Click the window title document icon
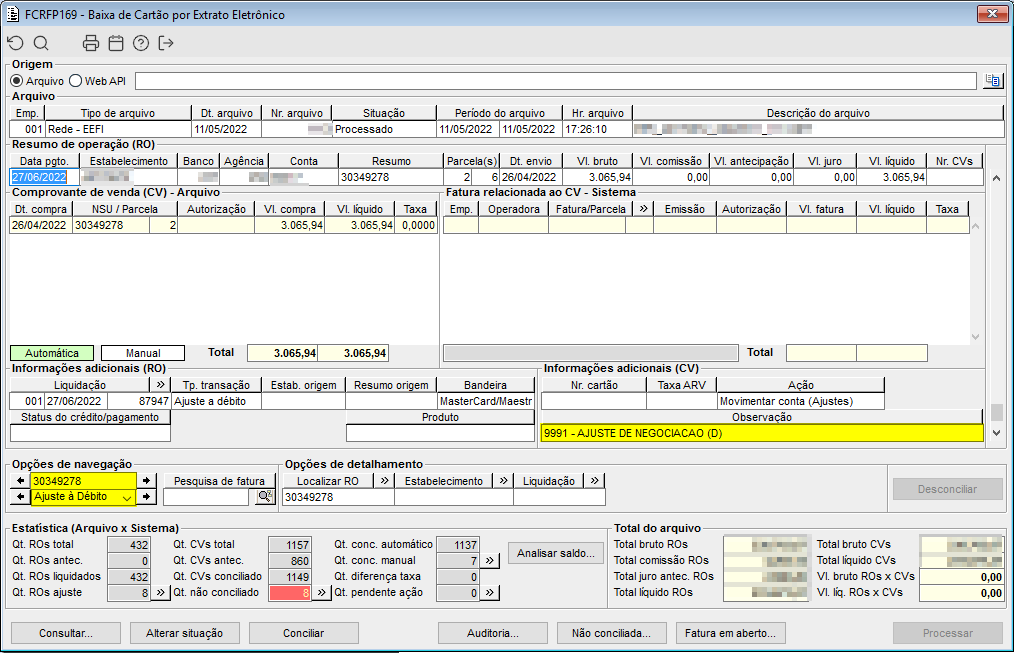Viewport: 1014px width, 653px height. pos(13,14)
